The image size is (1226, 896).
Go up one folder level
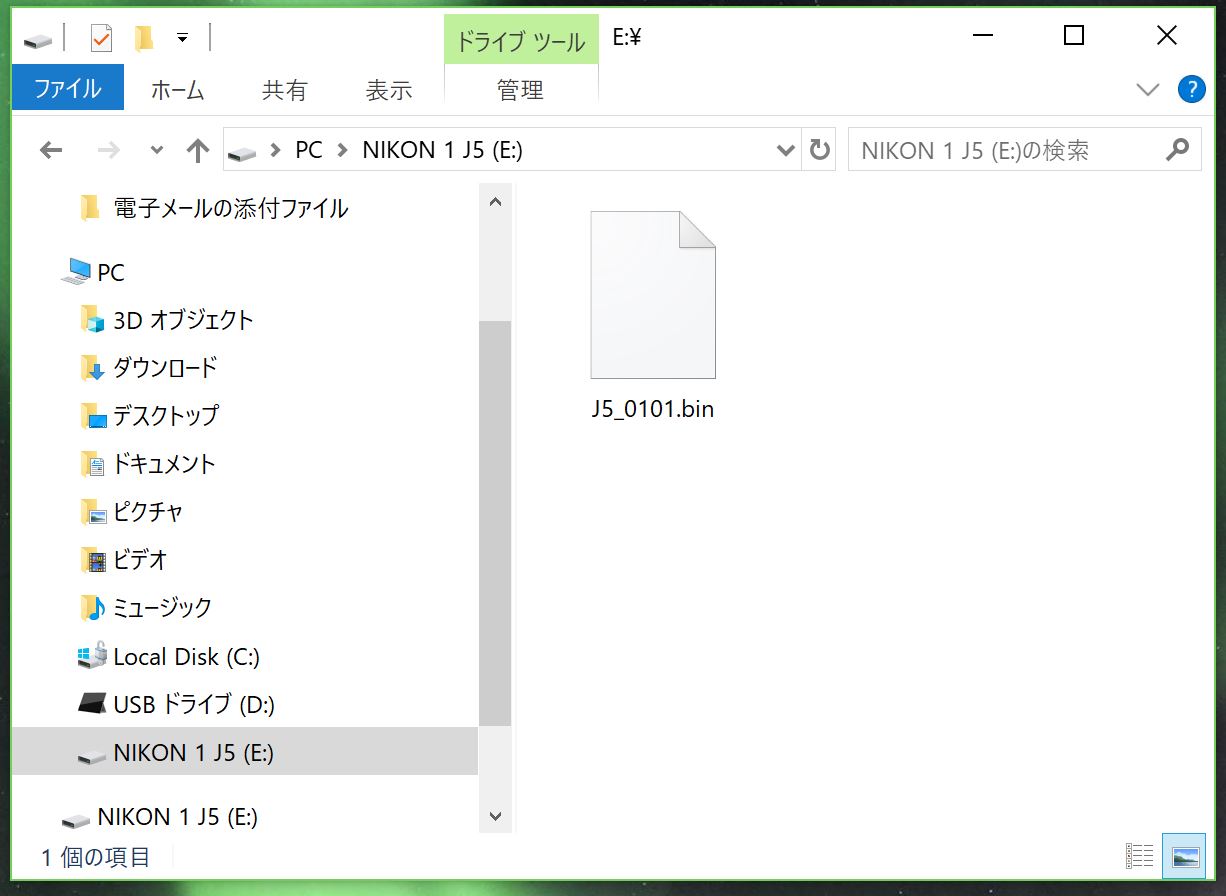coord(198,150)
